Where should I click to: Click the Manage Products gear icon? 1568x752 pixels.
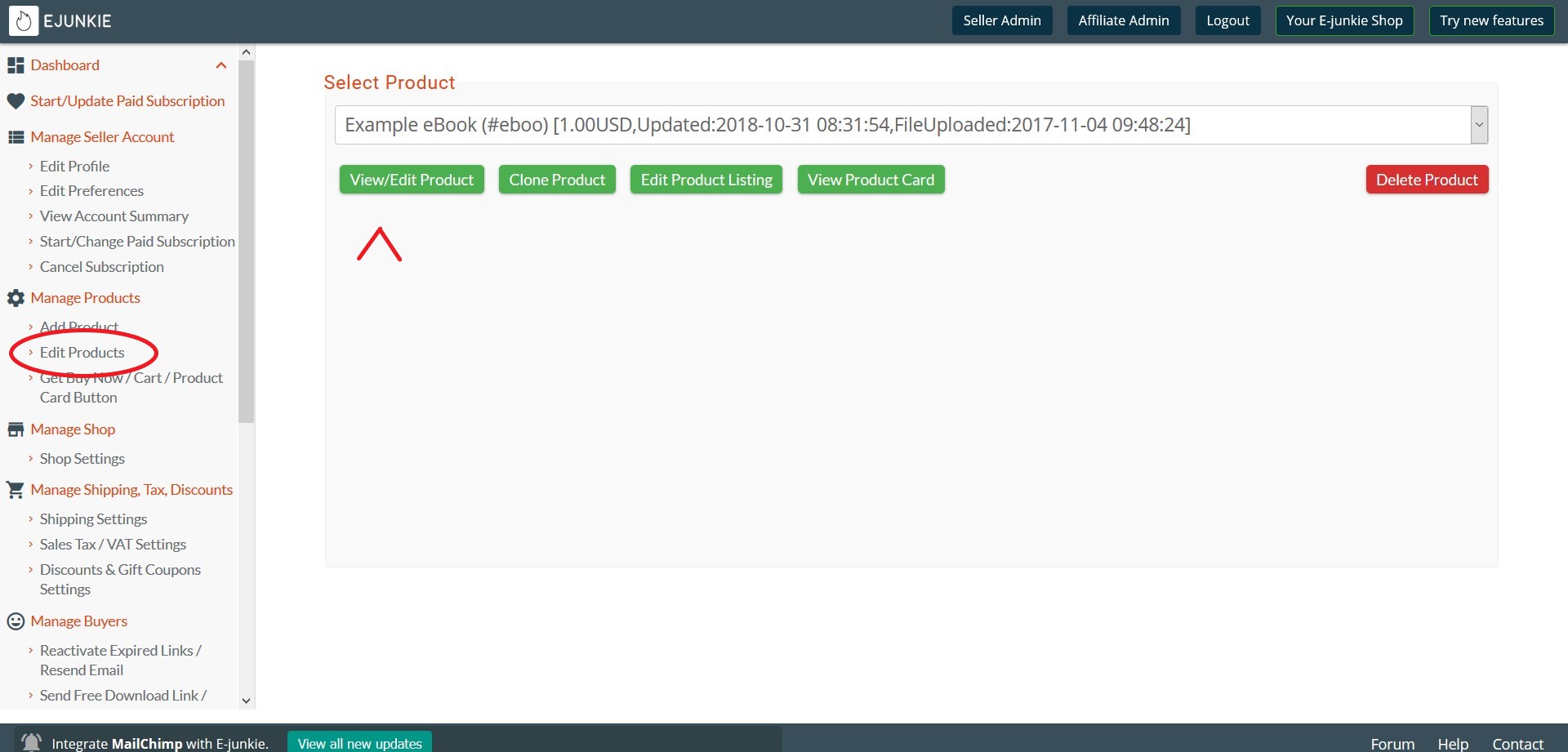click(x=16, y=298)
